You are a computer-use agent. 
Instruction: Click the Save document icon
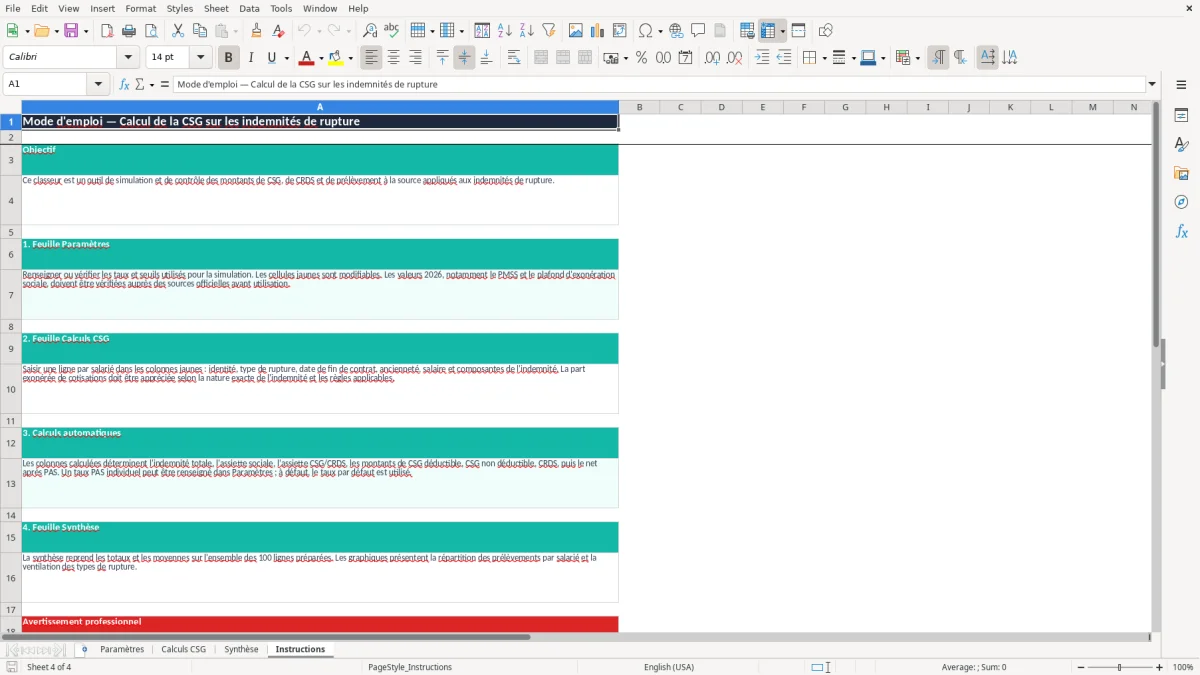(71, 31)
